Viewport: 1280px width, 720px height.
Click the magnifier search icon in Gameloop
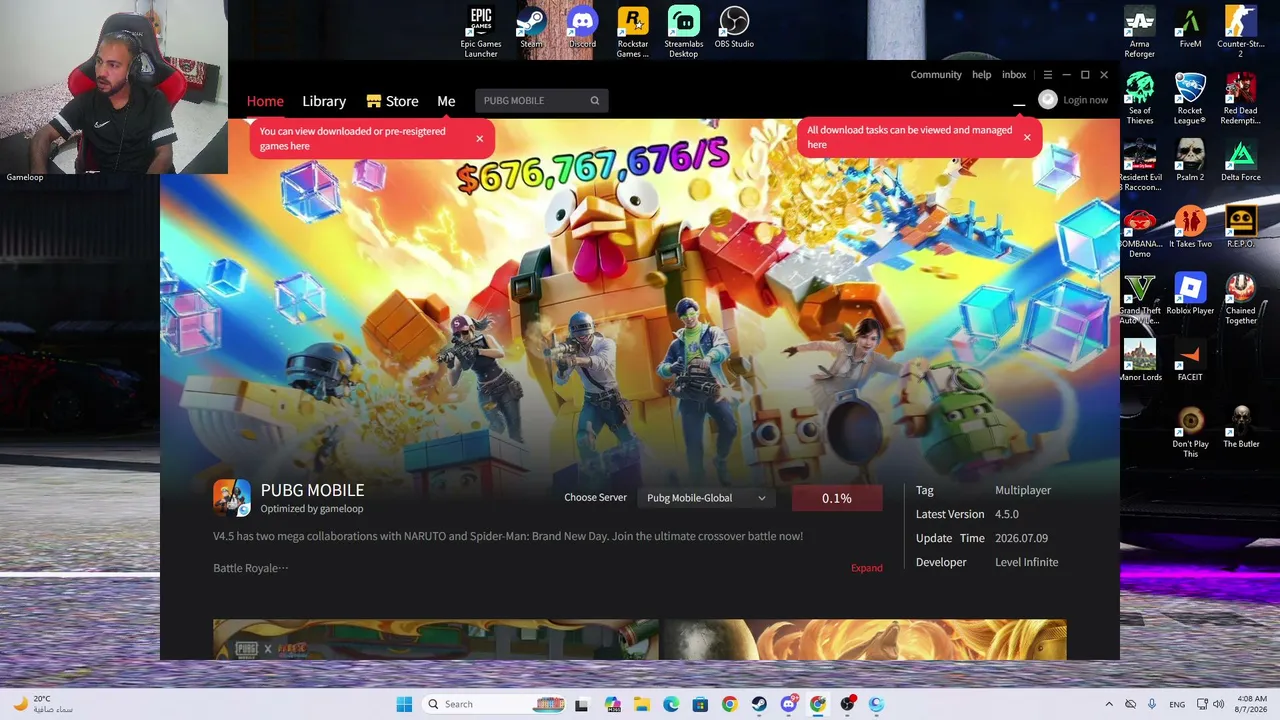click(x=595, y=100)
